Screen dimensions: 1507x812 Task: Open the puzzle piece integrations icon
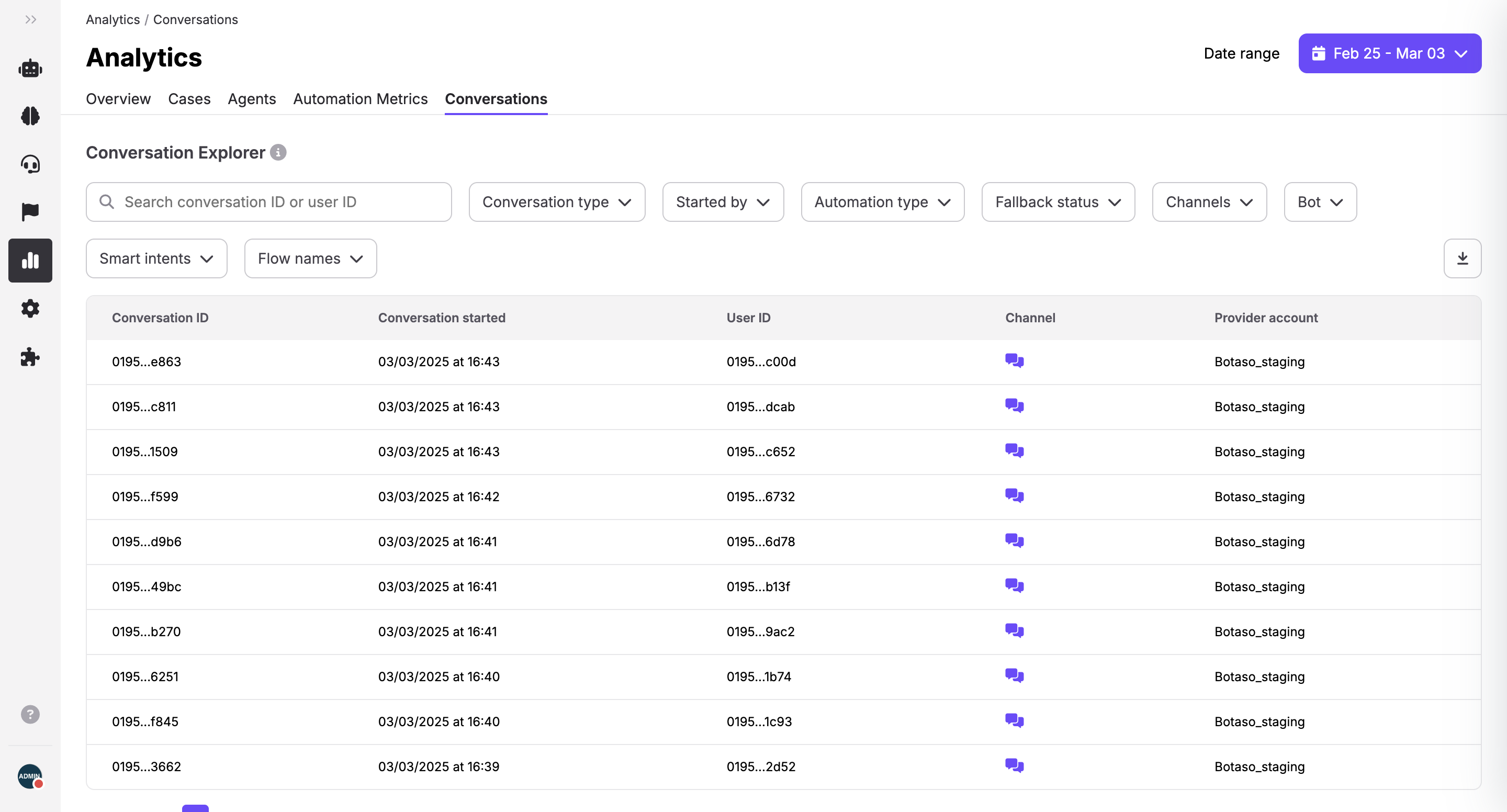coord(30,357)
